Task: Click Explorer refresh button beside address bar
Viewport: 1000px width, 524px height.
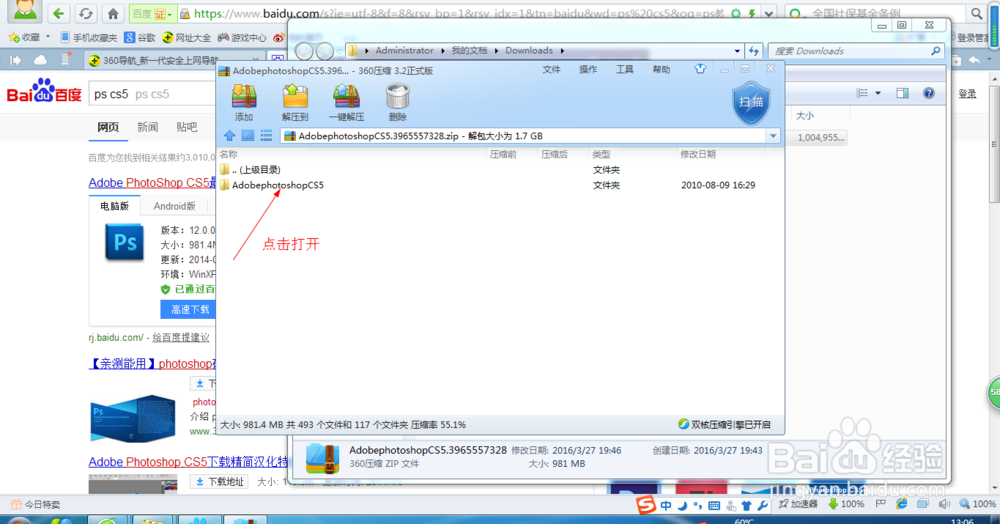Action: 754,50
